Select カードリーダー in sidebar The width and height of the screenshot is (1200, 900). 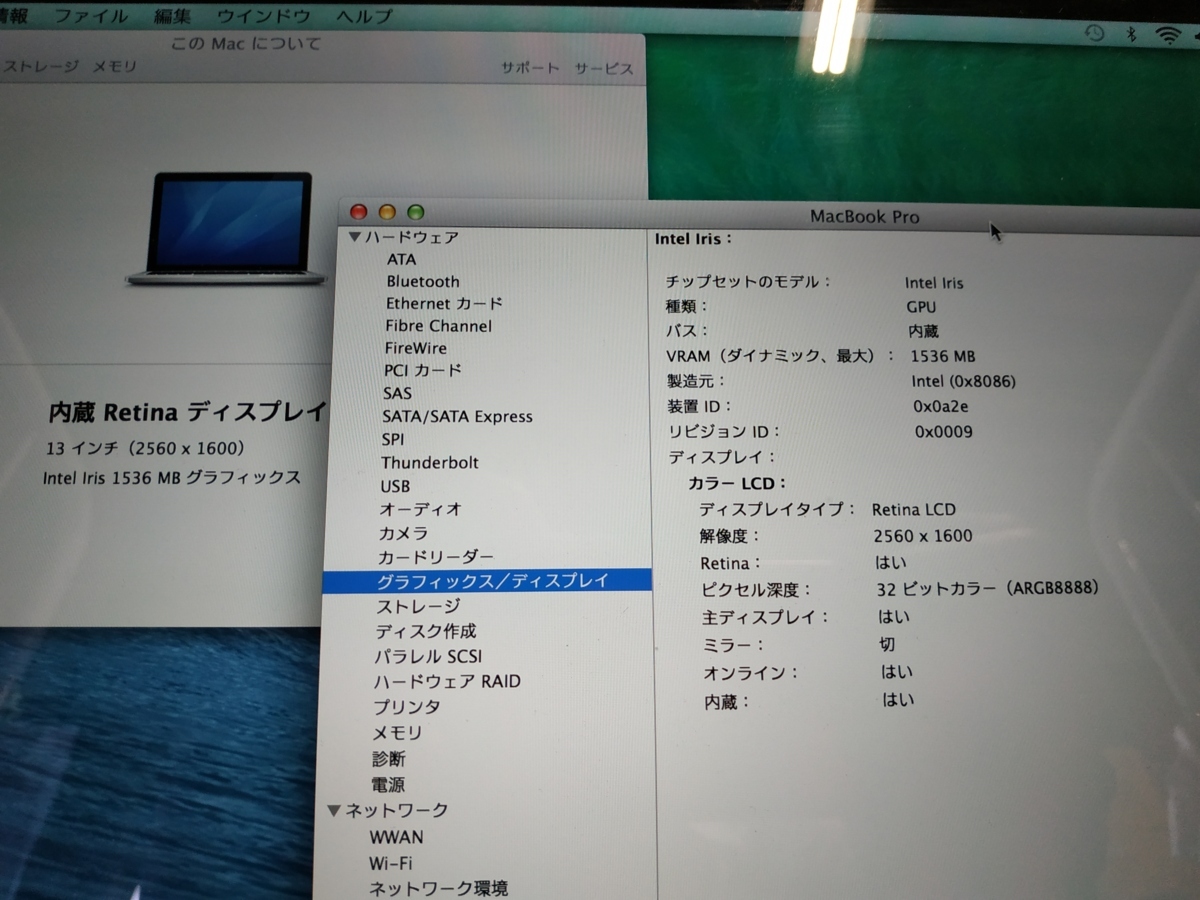(436, 557)
